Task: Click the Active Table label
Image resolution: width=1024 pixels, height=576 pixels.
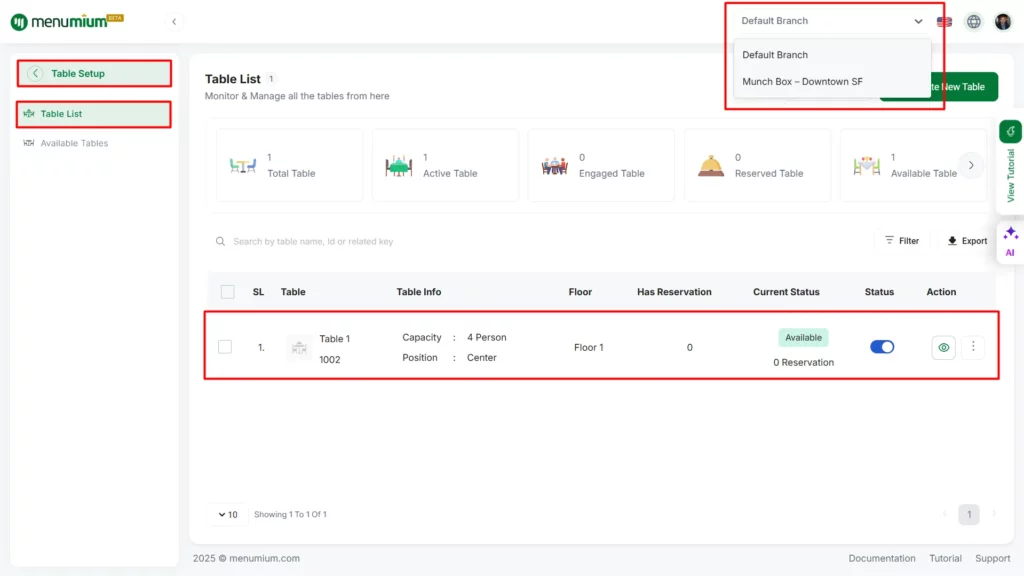Action: pyautogui.click(x=450, y=174)
